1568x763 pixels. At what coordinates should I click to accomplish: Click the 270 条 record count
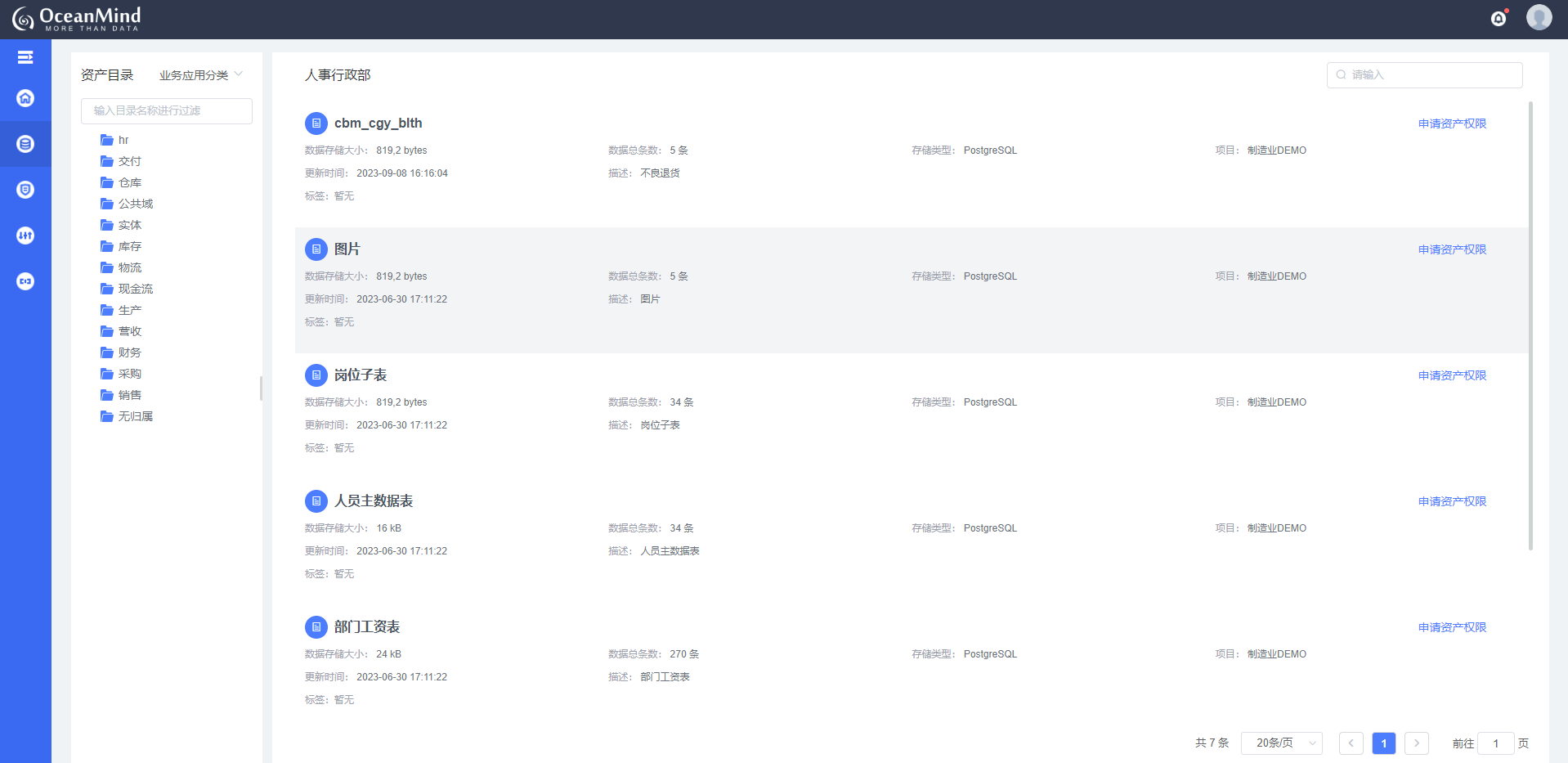pyautogui.click(x=684, y=654)
